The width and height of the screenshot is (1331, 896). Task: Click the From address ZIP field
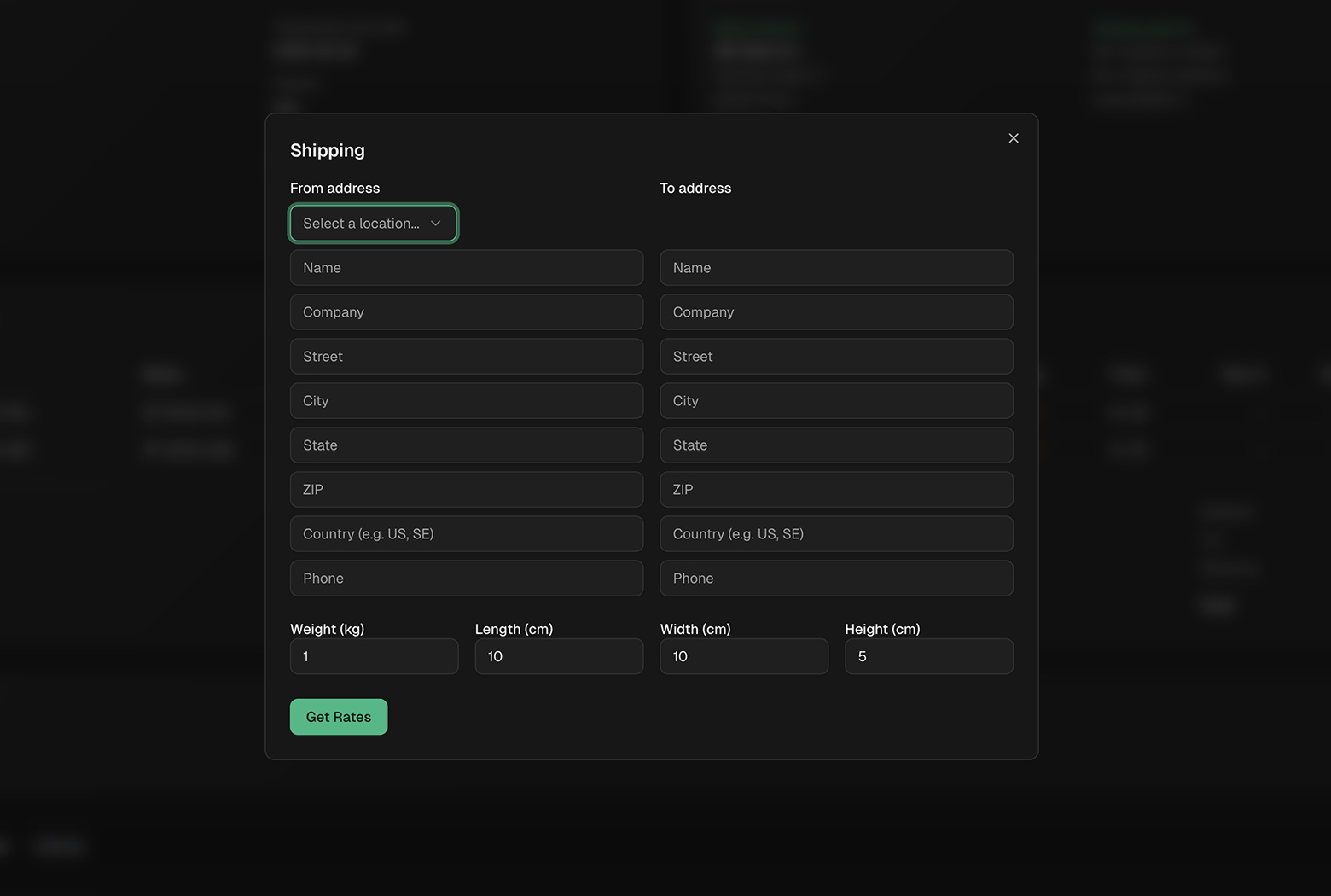466,490
